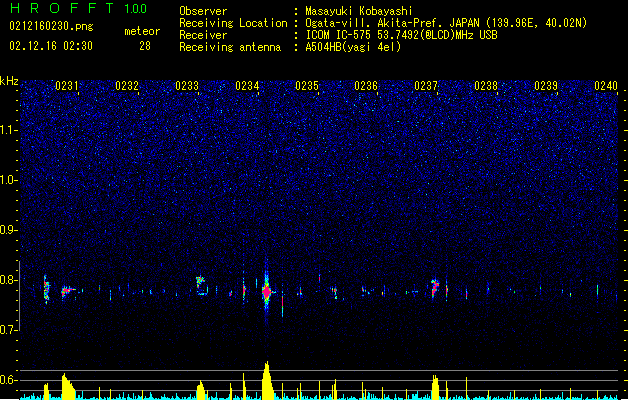Image resolution: width=629 pixels, height=400 pixels.
Task: Select the meteor count value 28
Action: (145, 46)
